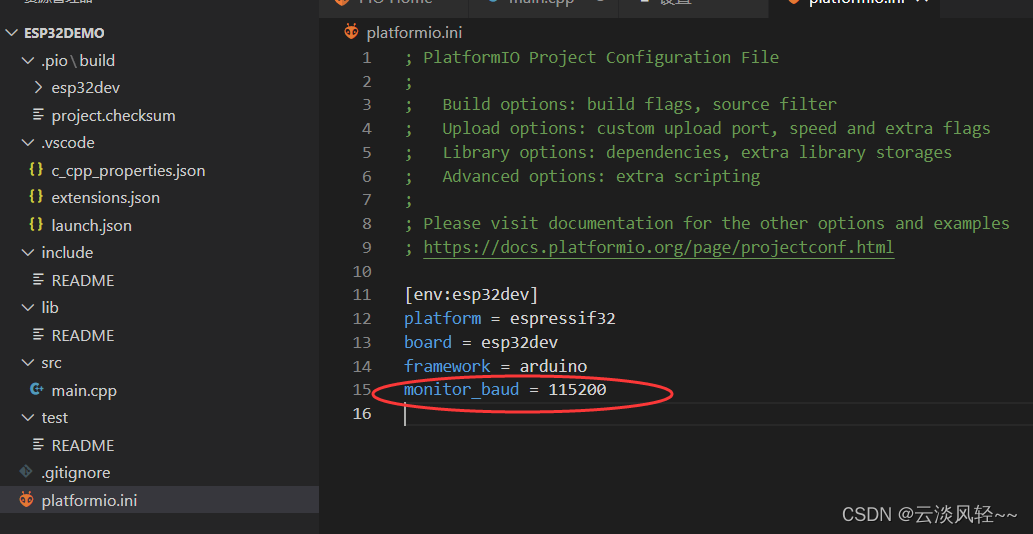Select platformio.ini PlatformIO icon in explorer
This screenshot has width=1033, height=534.
26,500
